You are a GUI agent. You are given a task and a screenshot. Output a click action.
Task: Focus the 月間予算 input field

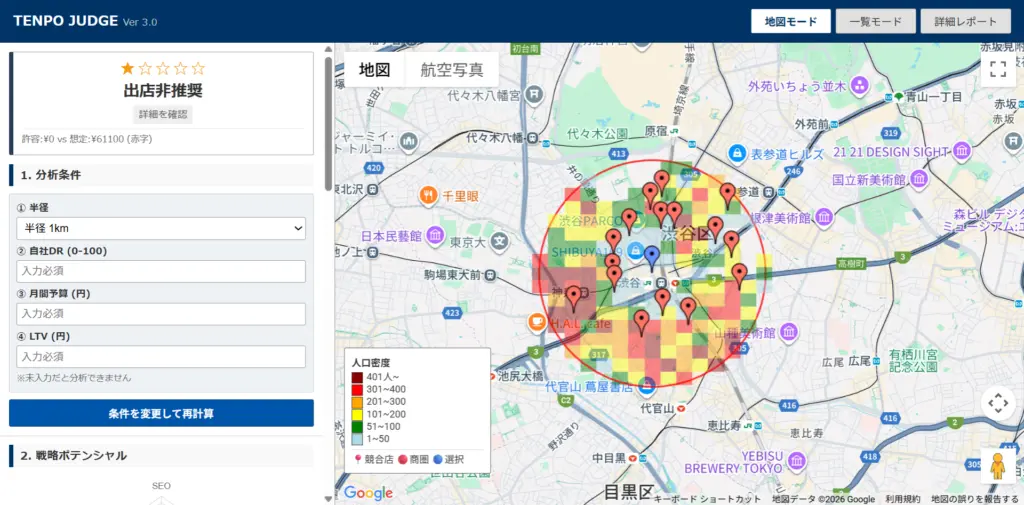click(x=161, y=314)
